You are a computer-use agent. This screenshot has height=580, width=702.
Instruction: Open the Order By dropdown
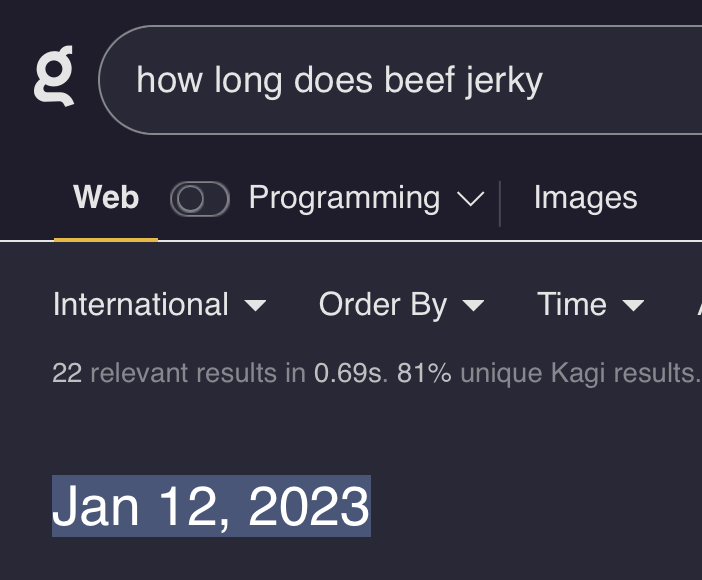[401, 304]
